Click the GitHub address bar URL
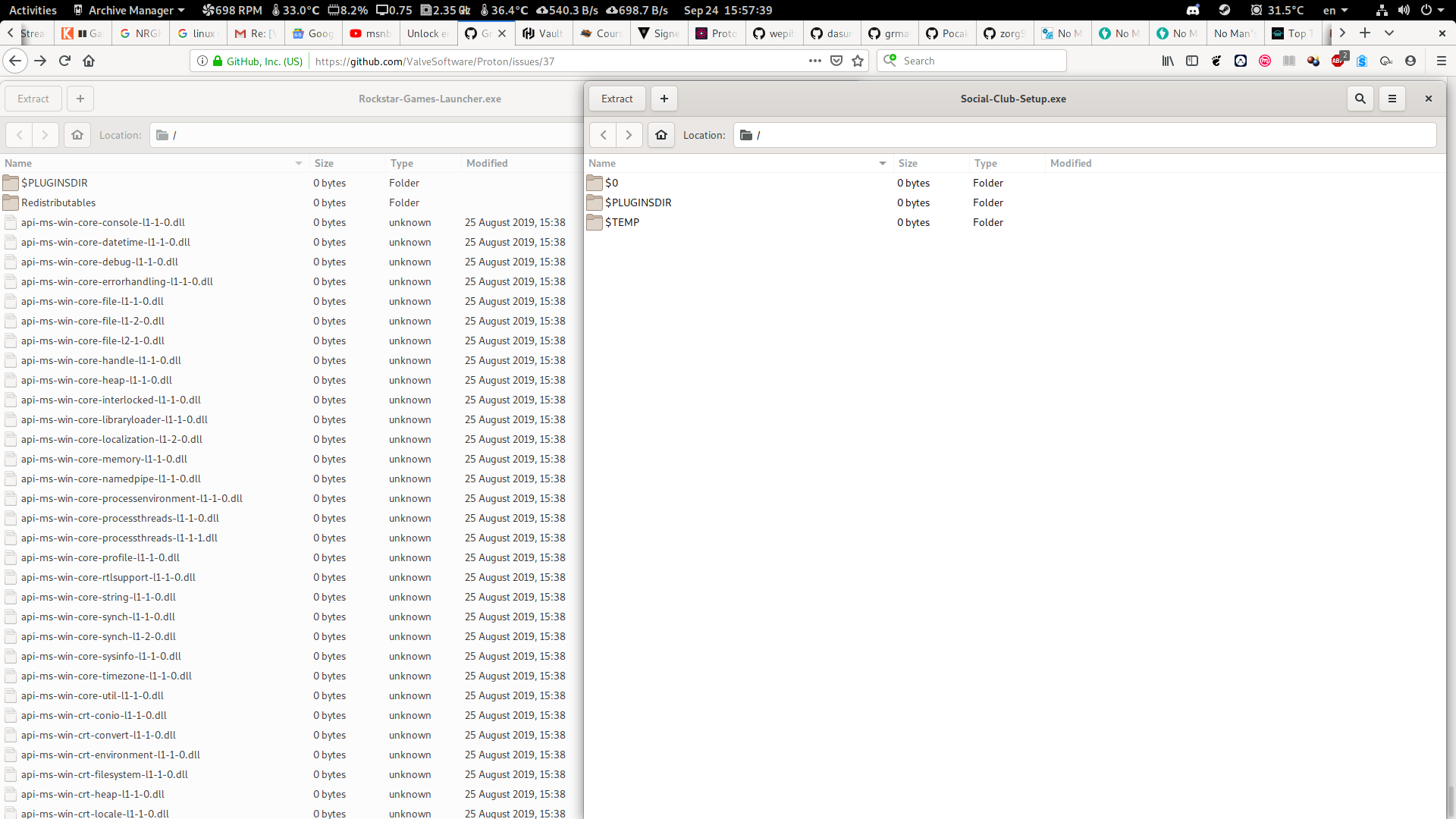Screen dimensions: 1456x819 [435, 61]
